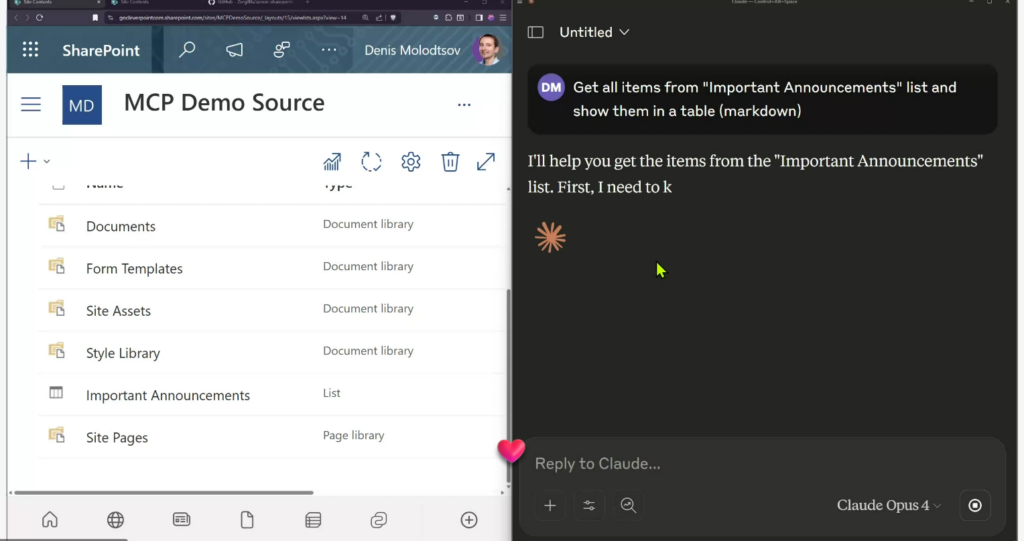Image resolution: width=1024 pixels, height=541 pixels.
Task: Open the hamburger navigation menu
Action: point(31,105)
